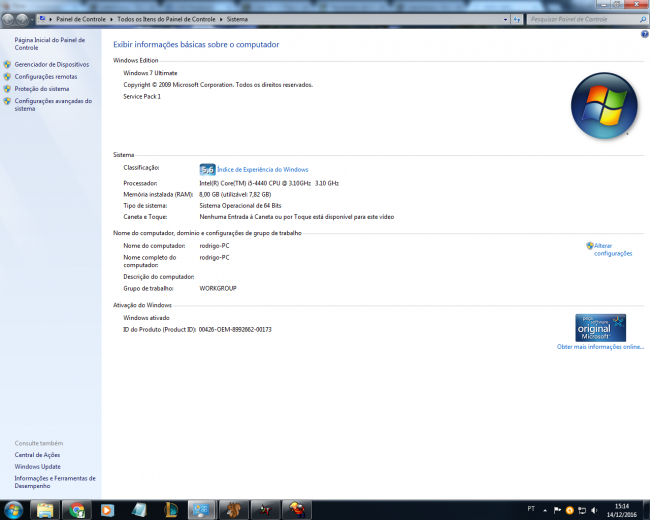650x520 pixels.
Task: Select the Sistema breadcrumb
Action: coord(237,19)
